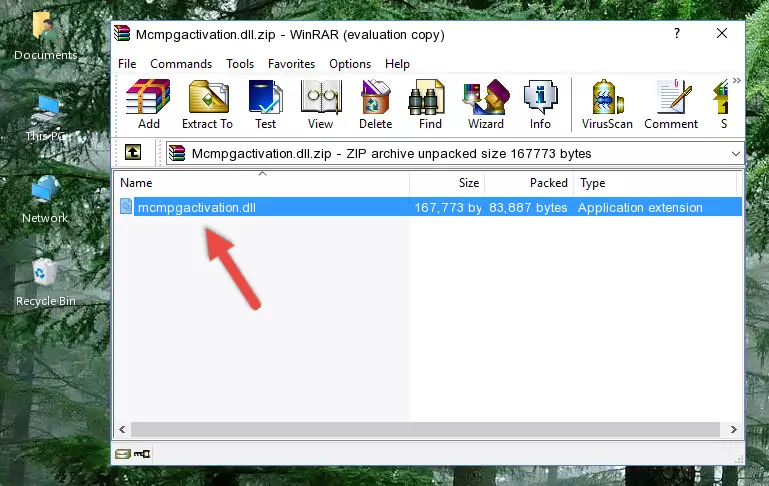
Task: Run VirusScan on the archive
Action: coord(607,104)
